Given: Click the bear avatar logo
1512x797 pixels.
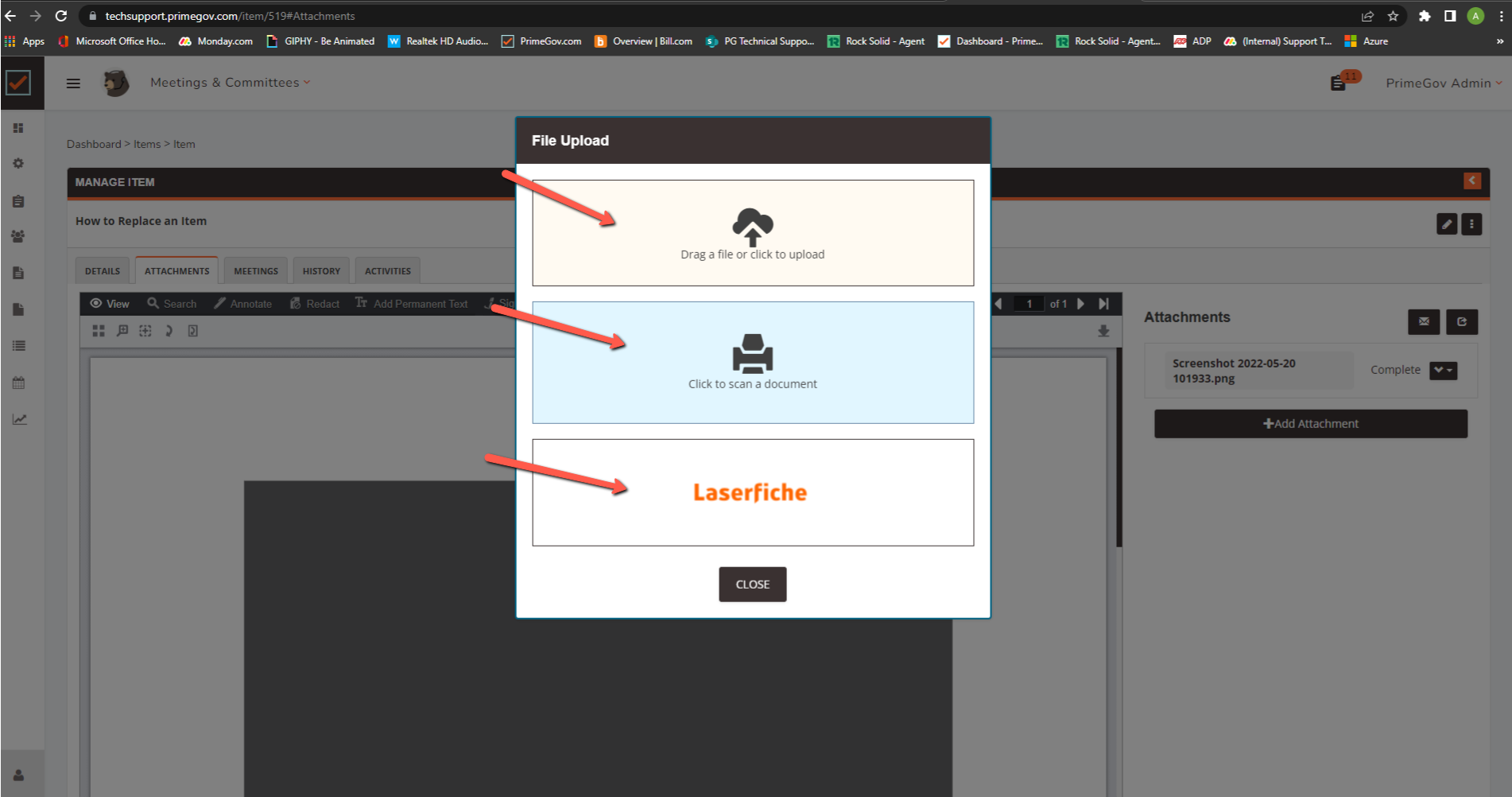Looking at the screenshot, I should (x=116, y=83).
